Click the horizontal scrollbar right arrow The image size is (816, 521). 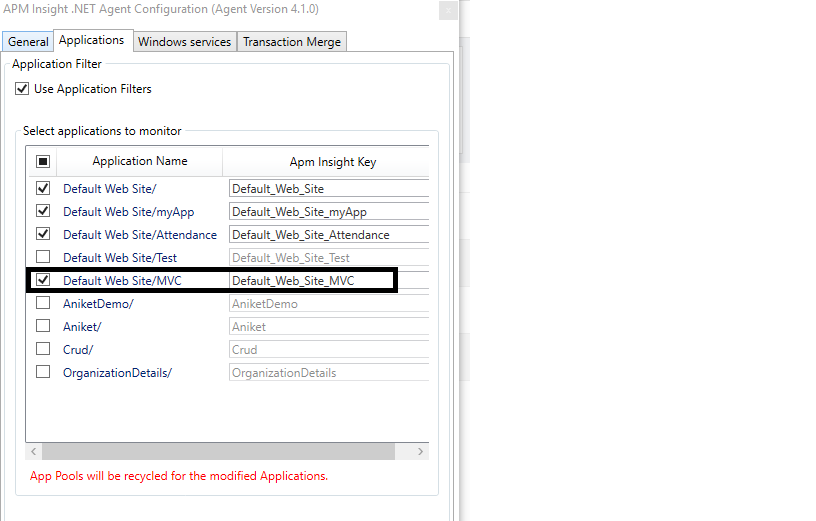pos(420,451)
